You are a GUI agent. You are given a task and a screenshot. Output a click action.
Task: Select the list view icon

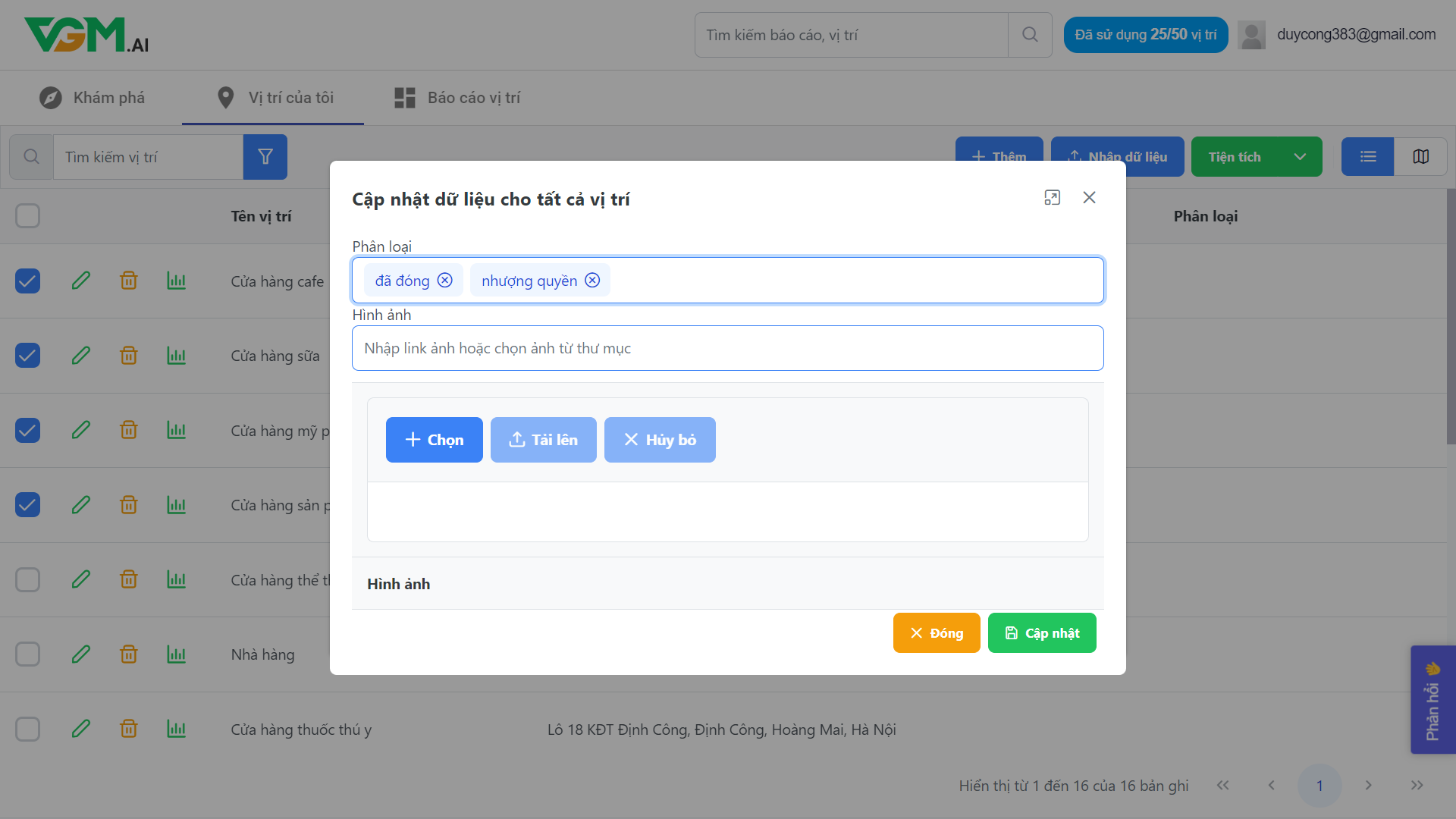[1367, 157]
